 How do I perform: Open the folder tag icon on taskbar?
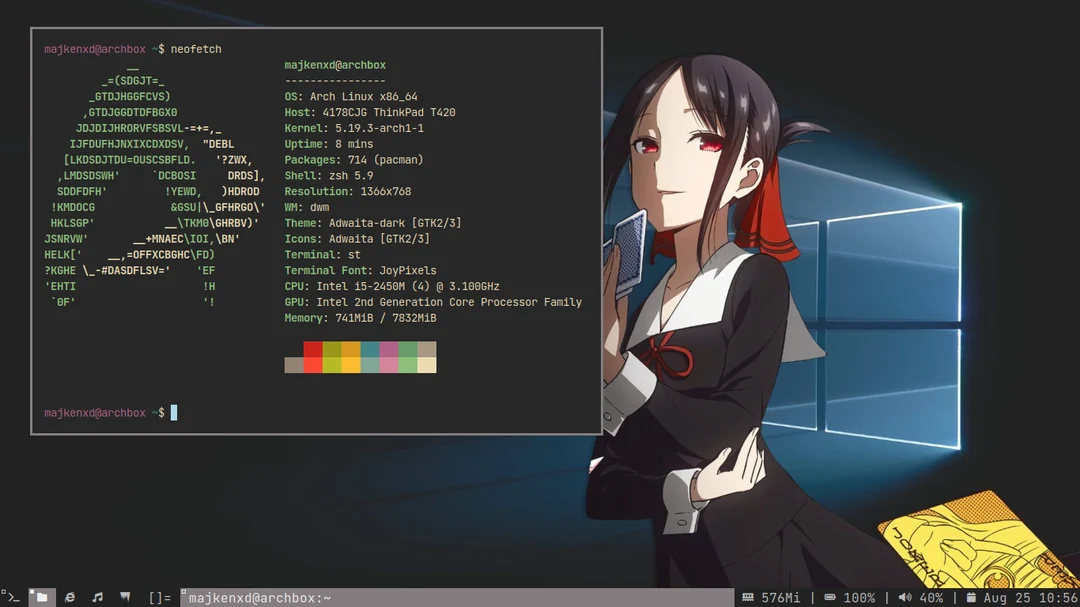pyautogui.click(x=41, y=596)
